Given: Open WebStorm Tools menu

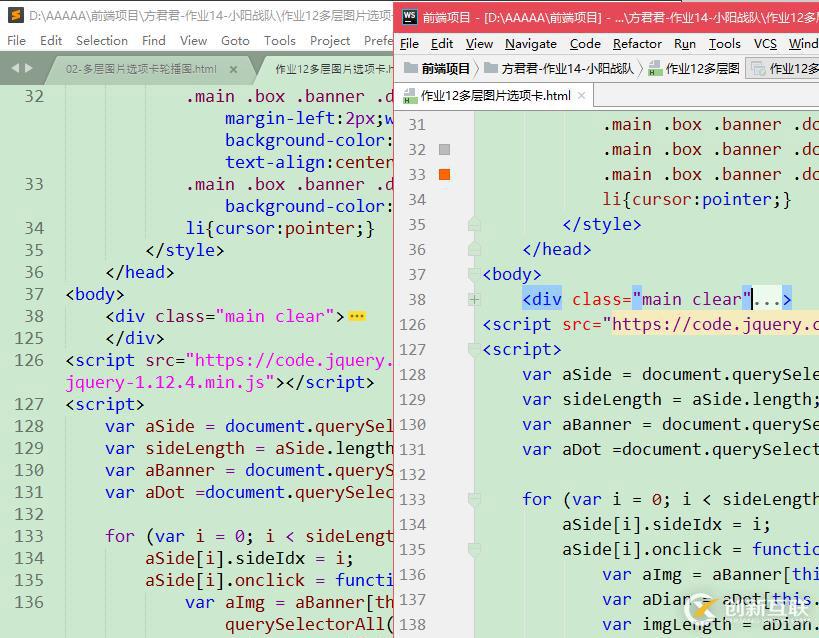Looking at the screenshot, I should 724,44.
